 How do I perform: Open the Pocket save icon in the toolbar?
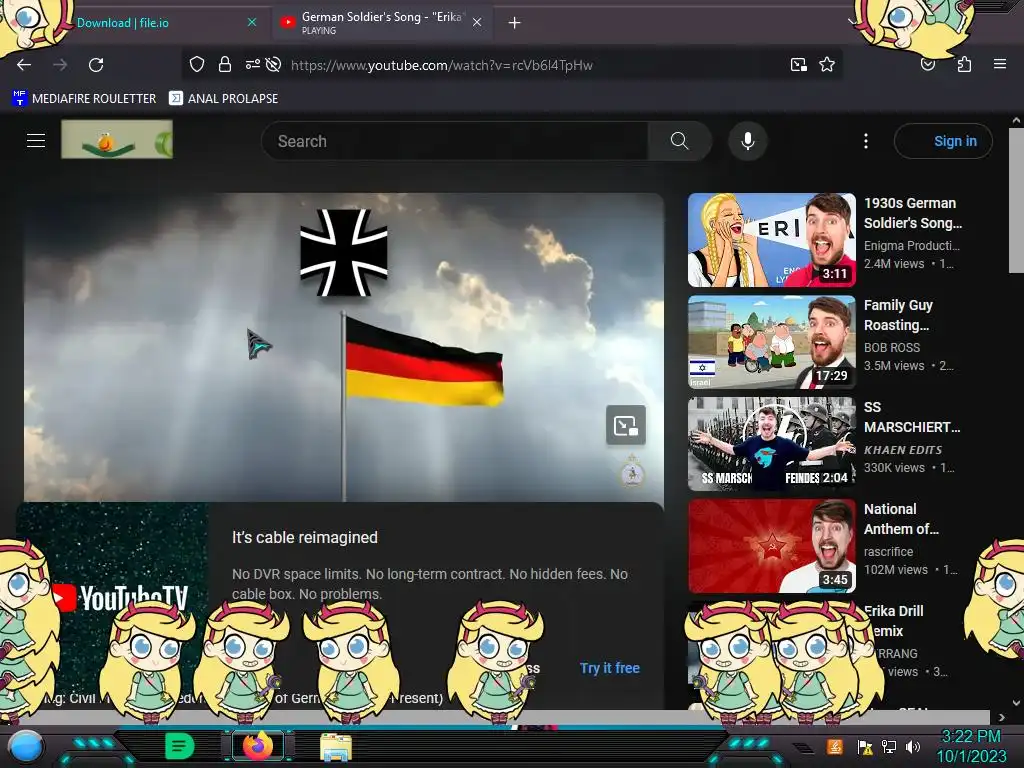tap(927, 64)
